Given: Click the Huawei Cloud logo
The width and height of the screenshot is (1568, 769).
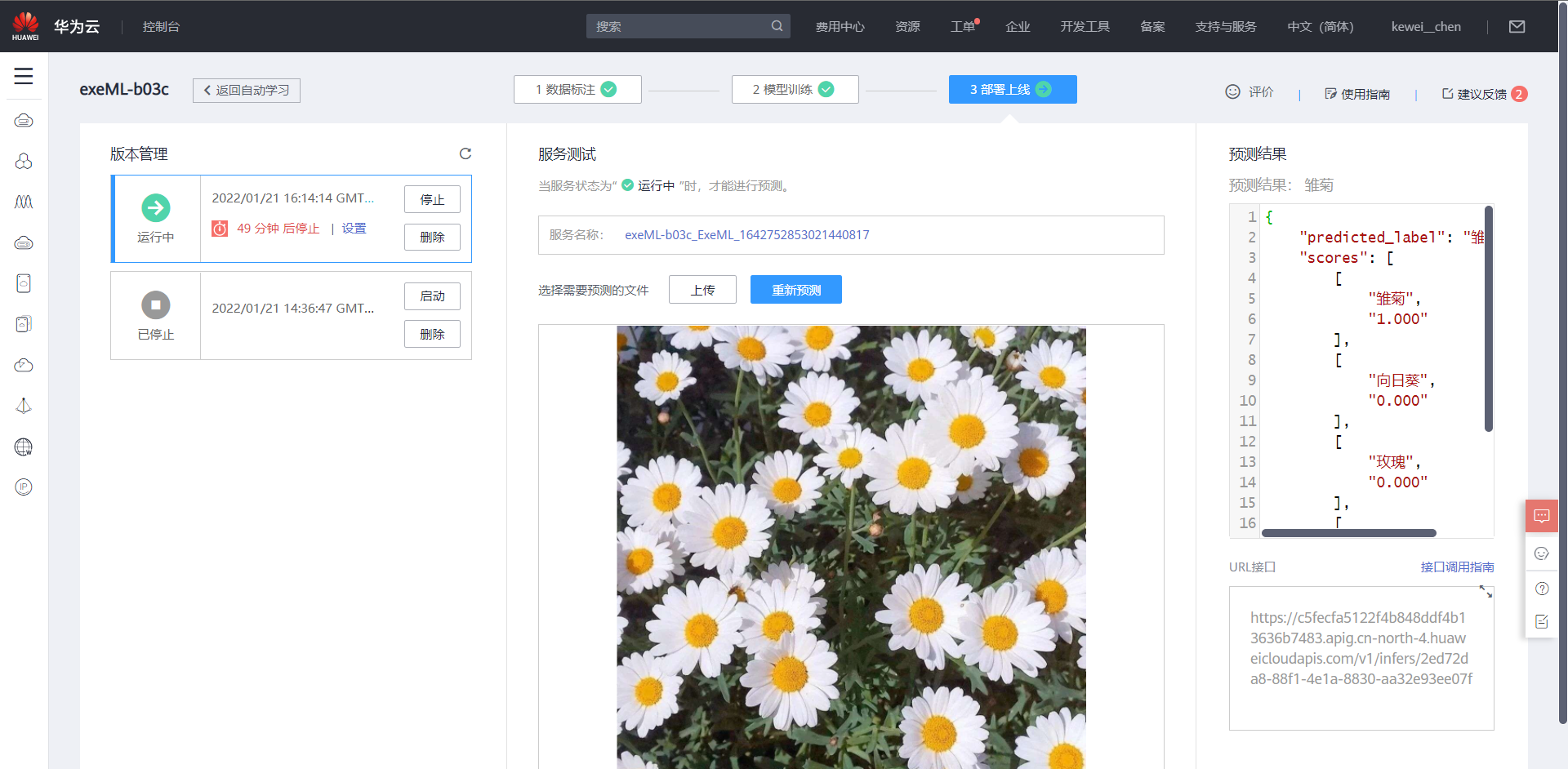Looking at the screenshot, I should point(24,25).
